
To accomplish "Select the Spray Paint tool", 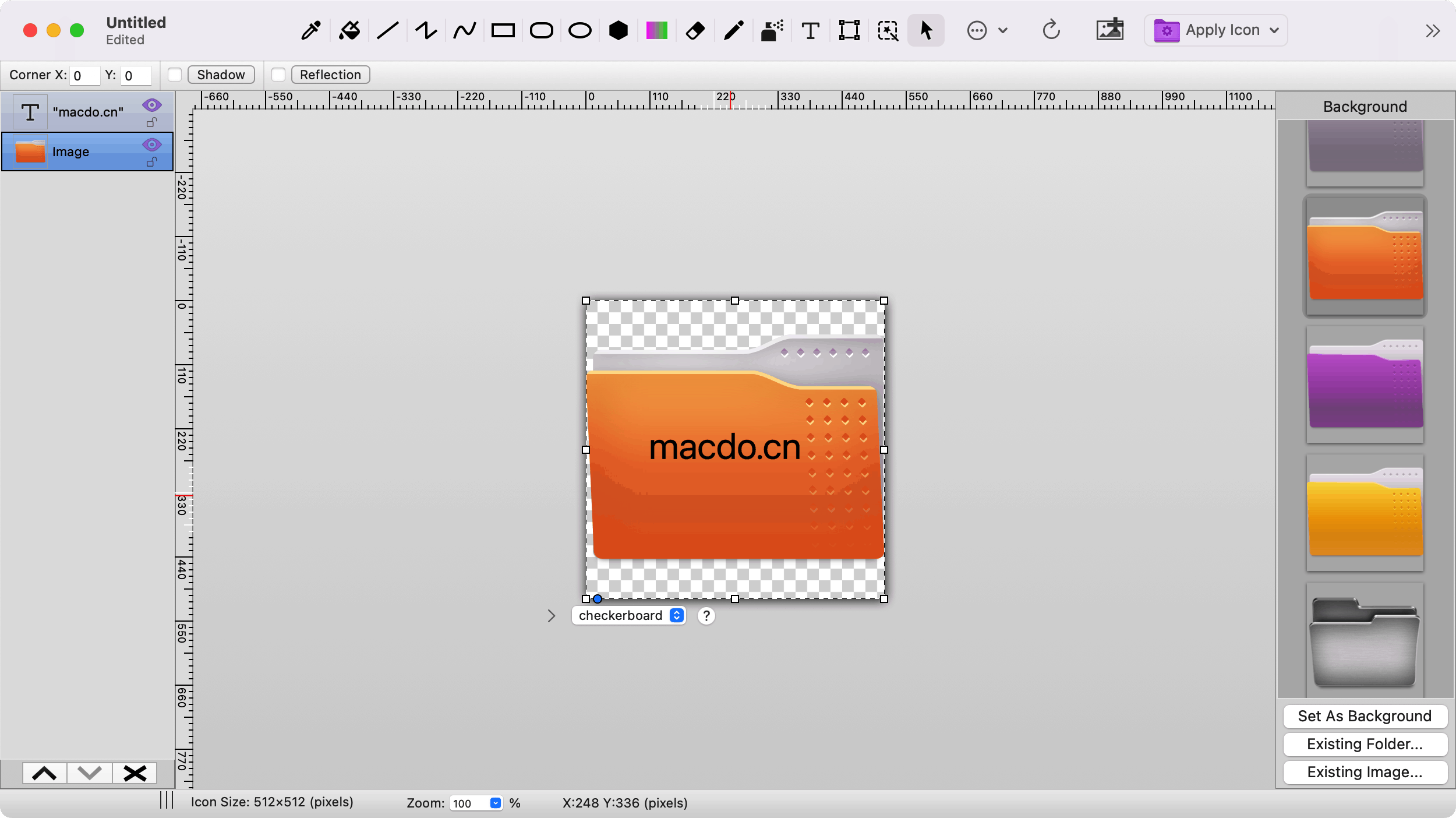I will point(771,30).
